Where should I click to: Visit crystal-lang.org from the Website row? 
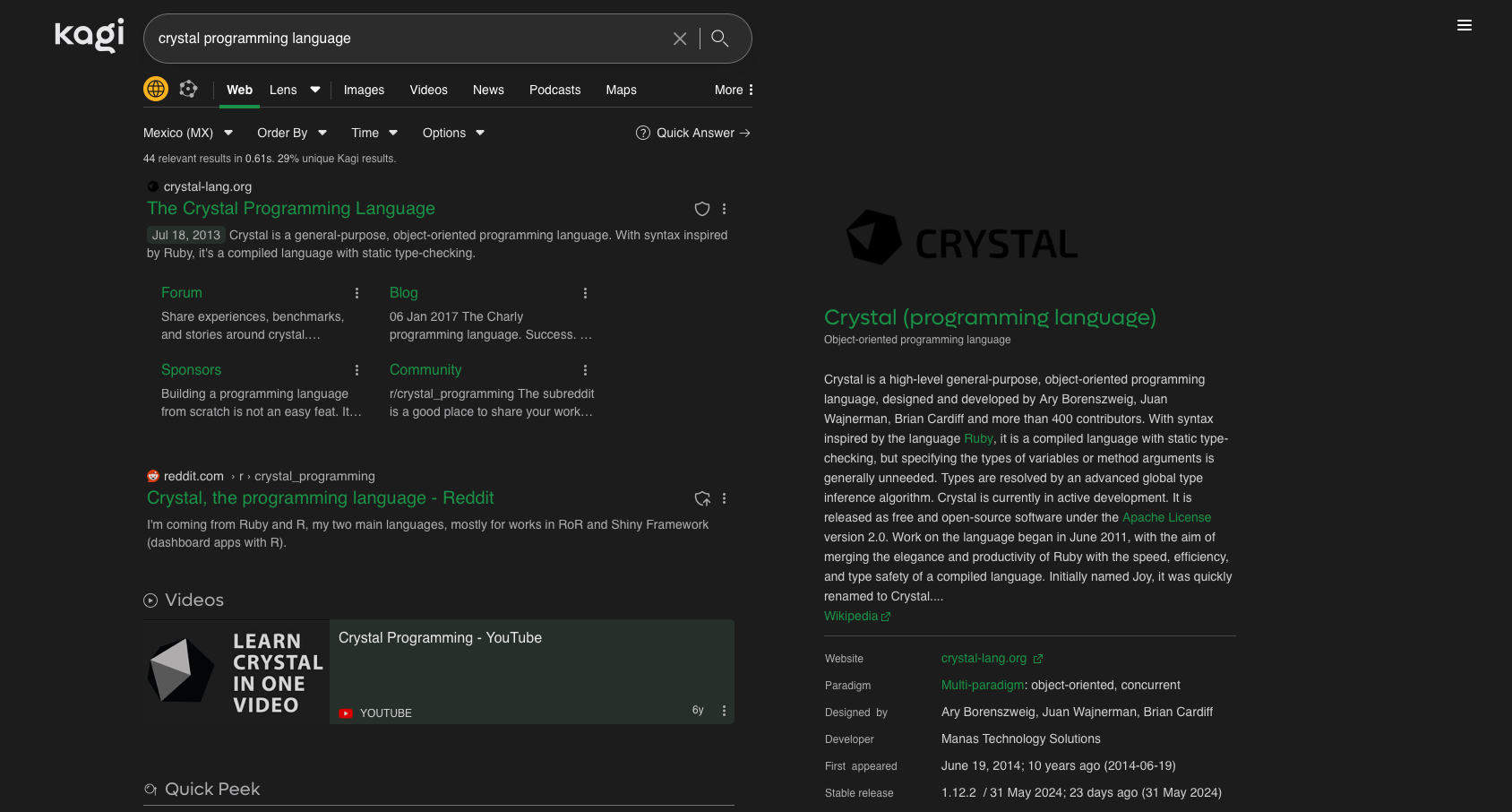pos(985,658)
